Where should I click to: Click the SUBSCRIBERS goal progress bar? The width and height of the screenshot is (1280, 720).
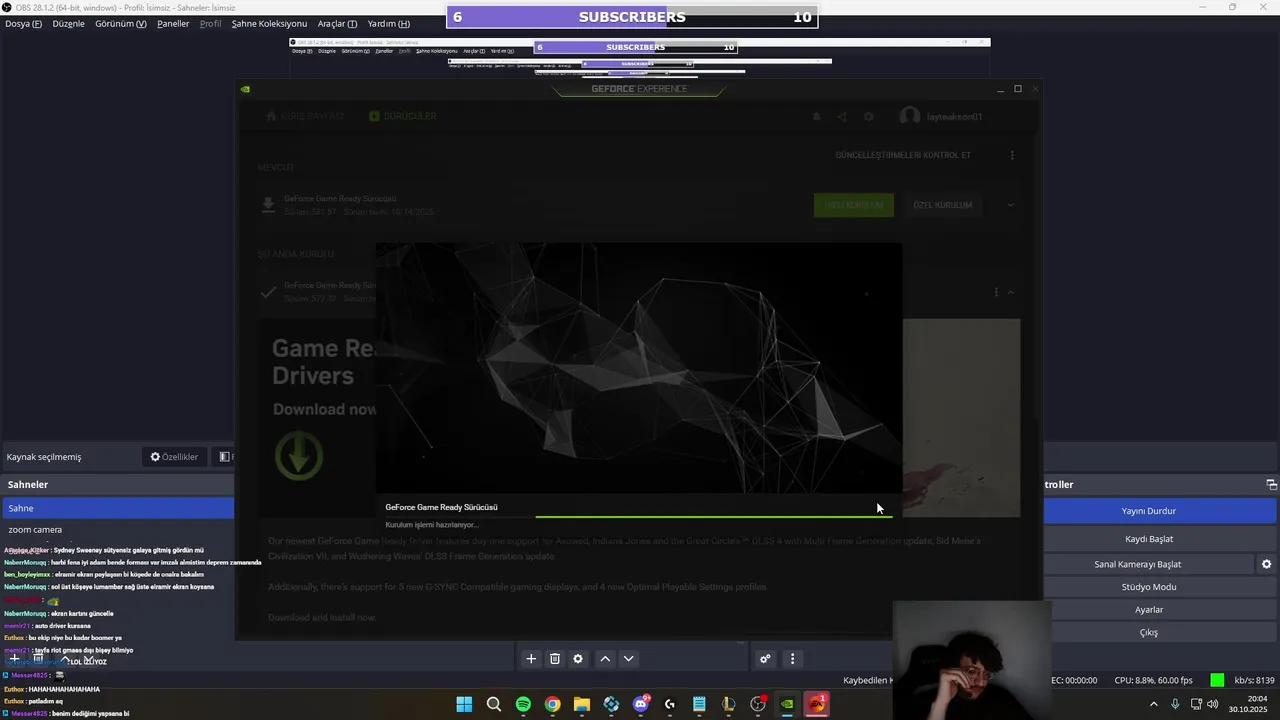[632, 17]
